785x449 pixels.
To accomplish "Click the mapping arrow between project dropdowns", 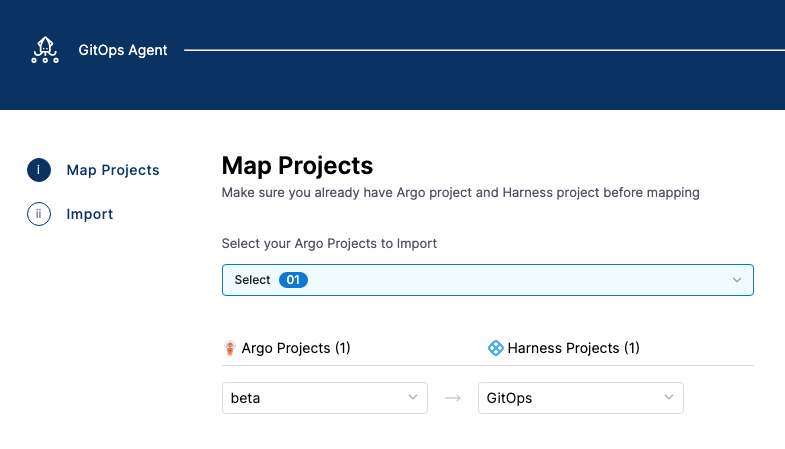I will coord(453,398).
